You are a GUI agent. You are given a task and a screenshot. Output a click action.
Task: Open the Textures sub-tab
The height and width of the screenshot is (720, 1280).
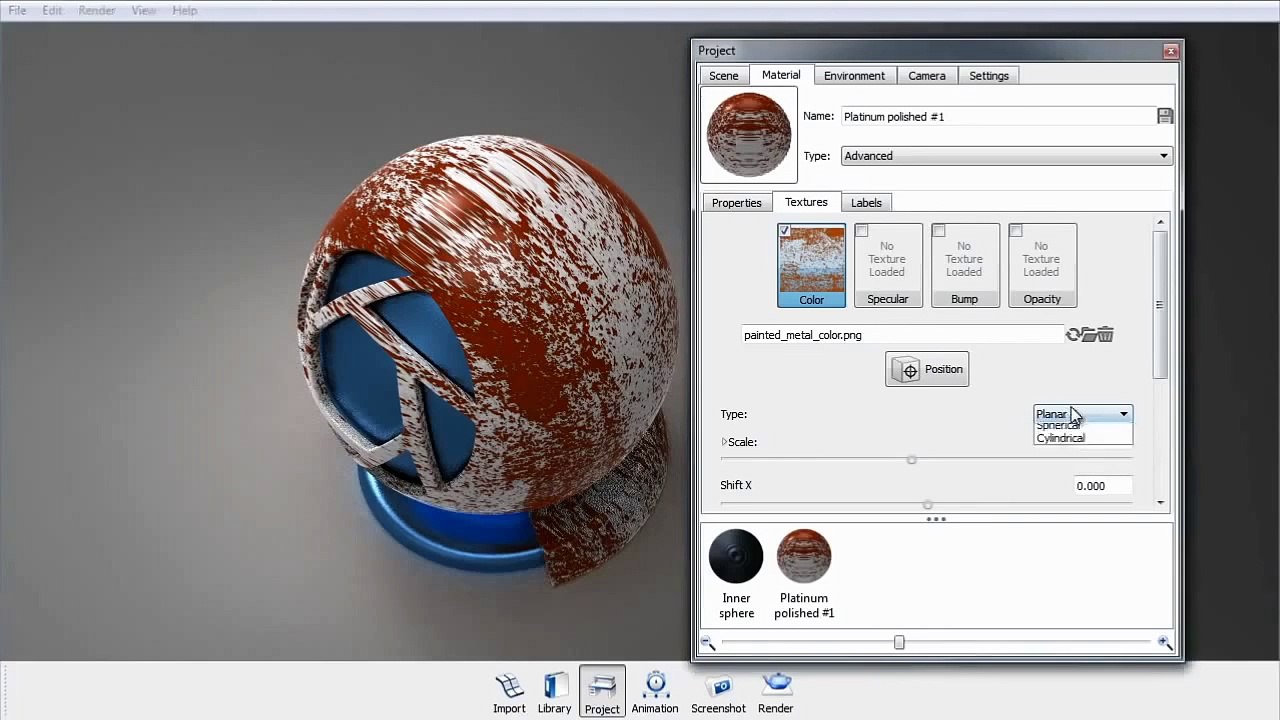click(x=806, y=202)
